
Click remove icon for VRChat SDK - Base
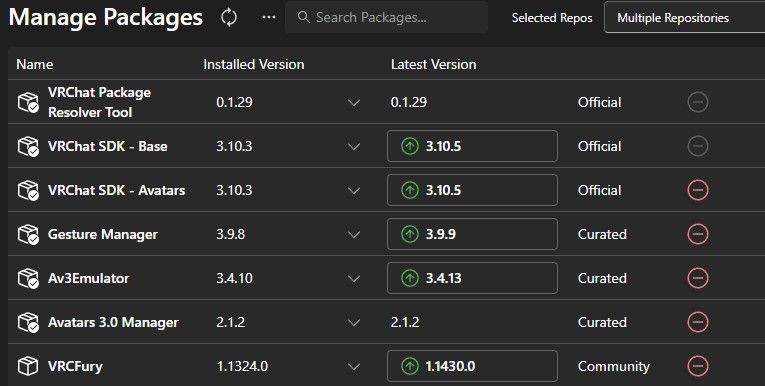coord(698,146)
